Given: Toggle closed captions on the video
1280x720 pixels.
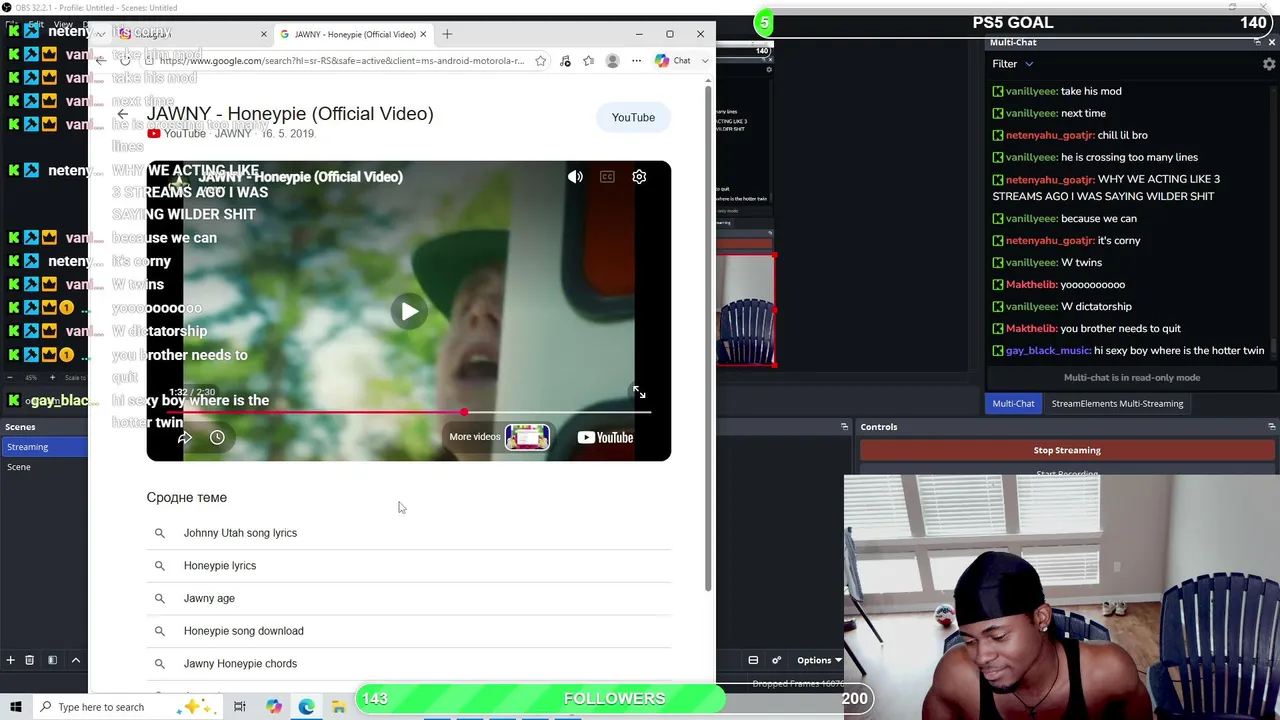Looking at the screenshot, I should pyautogui.click(x=607, y=177).
